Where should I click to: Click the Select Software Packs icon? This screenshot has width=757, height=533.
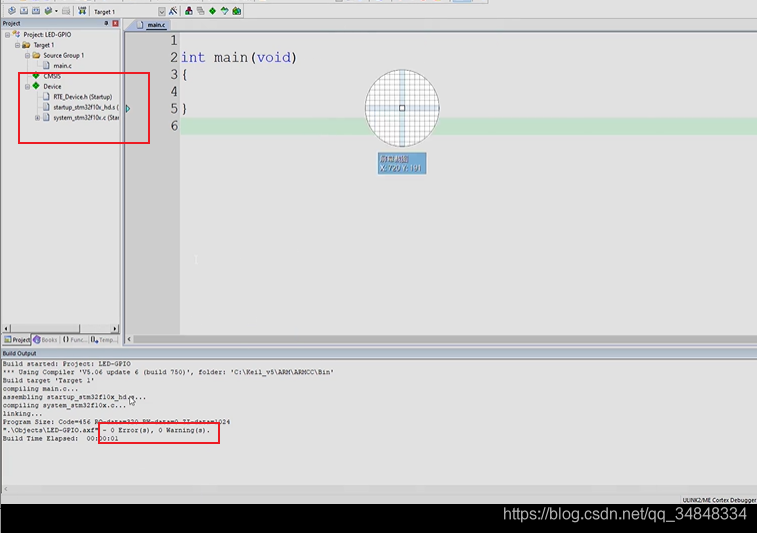click(224, 11)
